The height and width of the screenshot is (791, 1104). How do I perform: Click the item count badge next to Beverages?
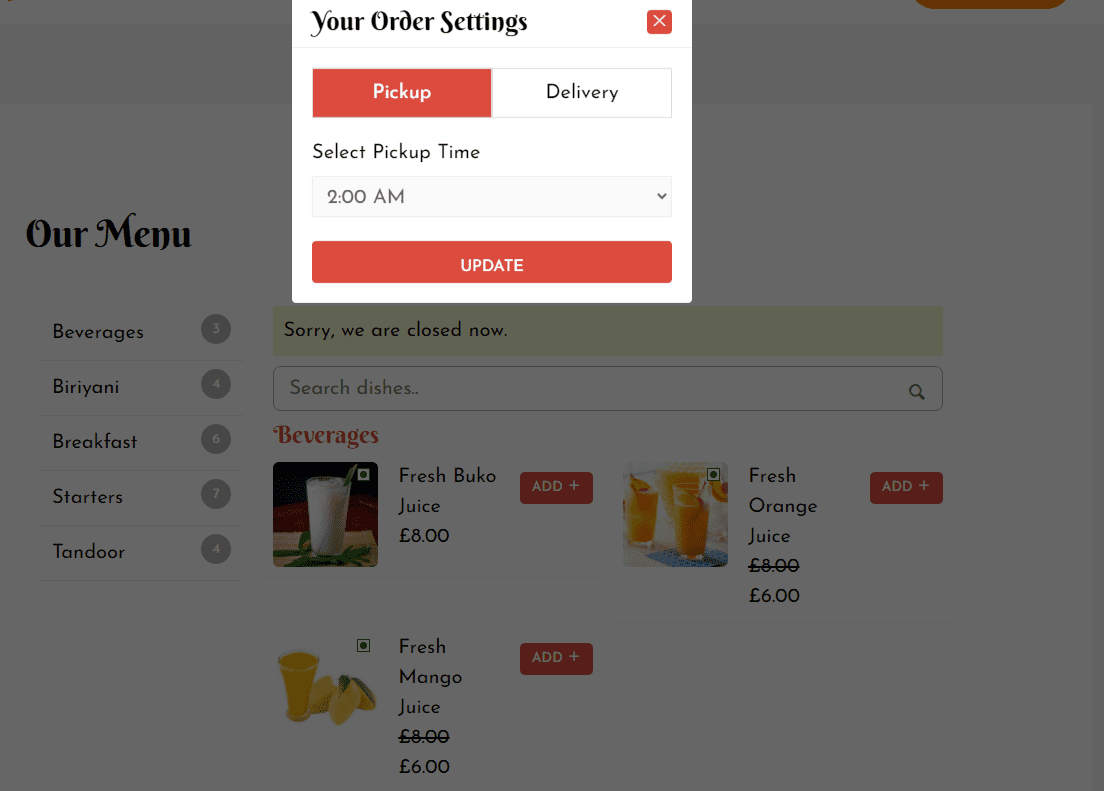pyautogui.click(x=216, y=329)
